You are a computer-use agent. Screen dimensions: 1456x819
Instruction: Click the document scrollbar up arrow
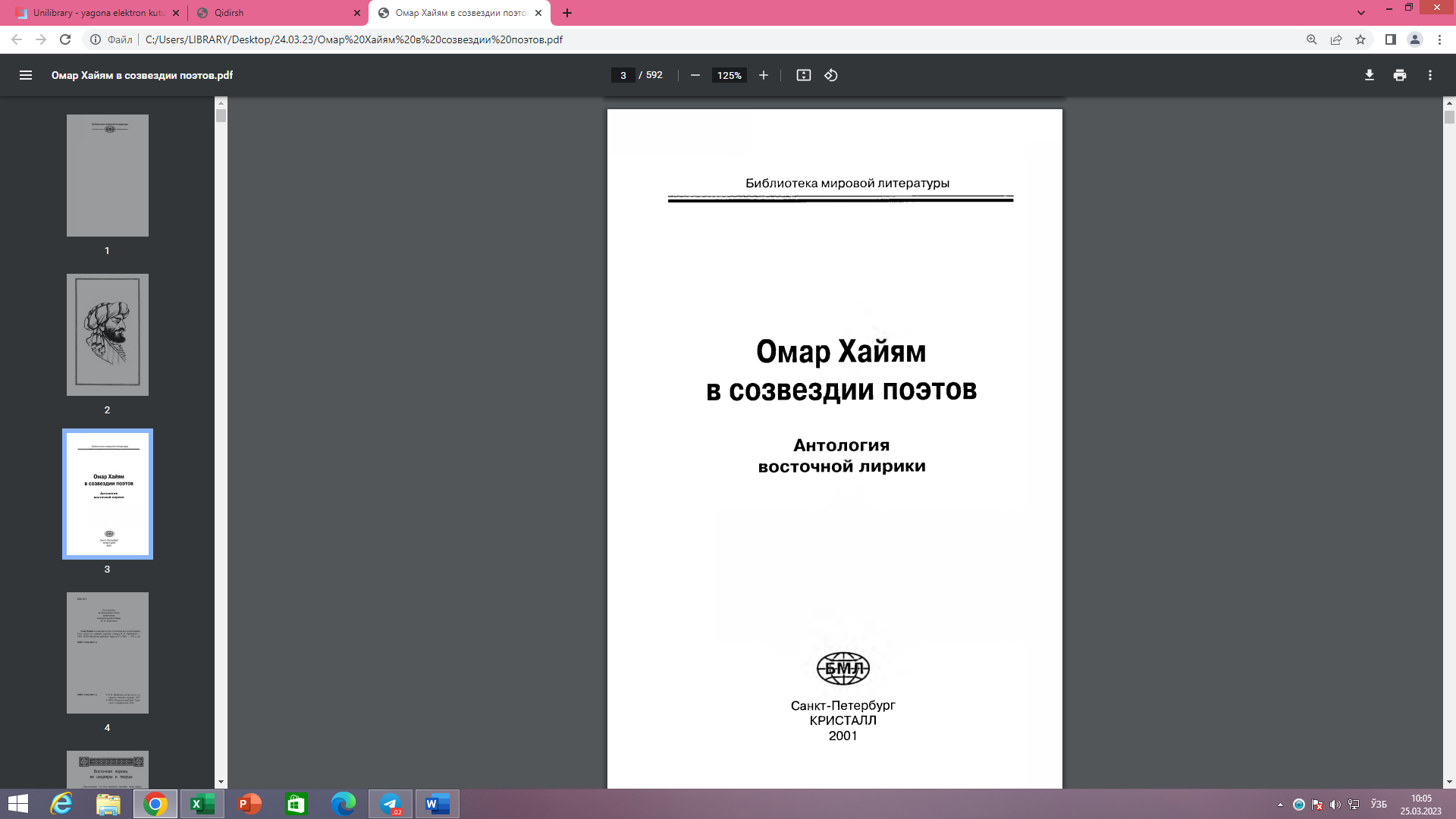point(1449,102)
